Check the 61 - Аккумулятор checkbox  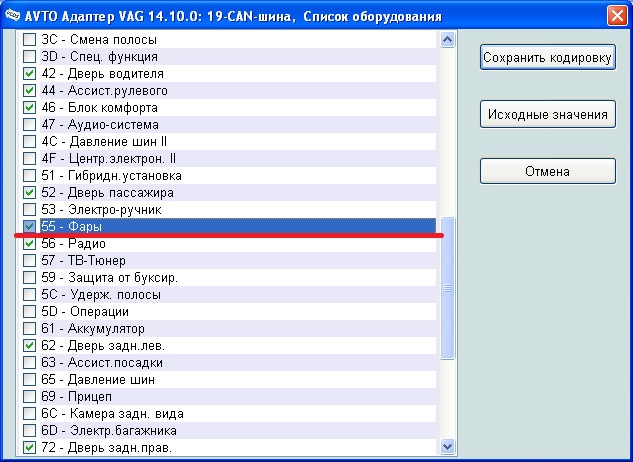click(x=29, y=329)
